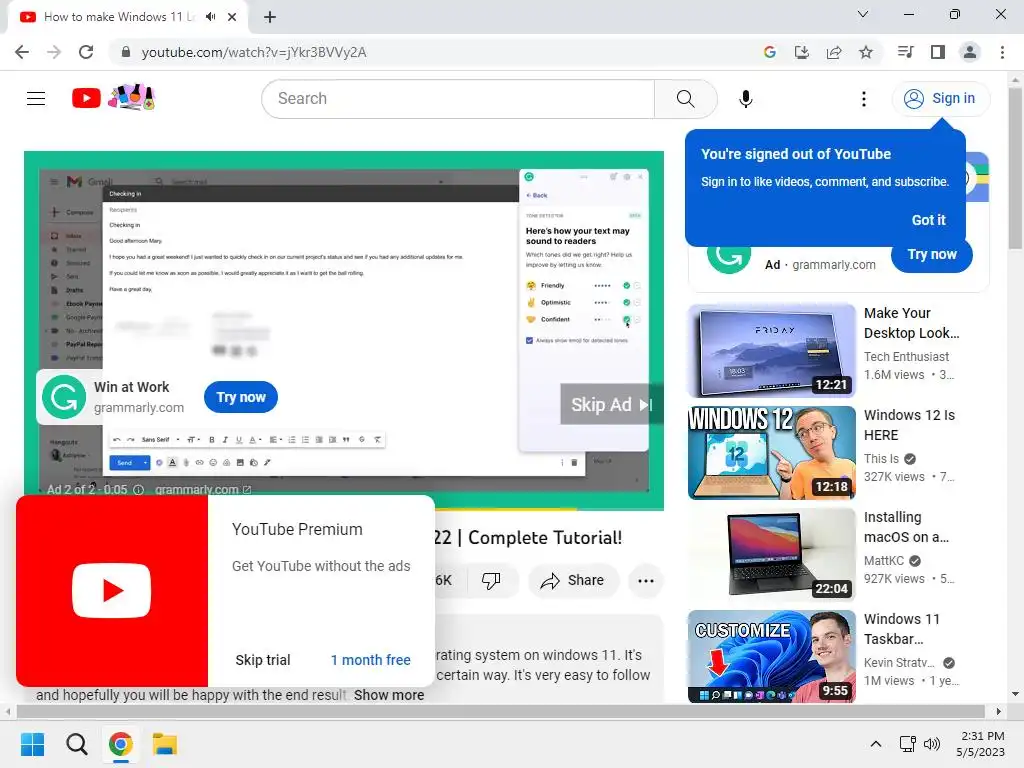1024x768 pixels.
Task: Open Chrome media controls icon
Action: [x=906, y=52]
